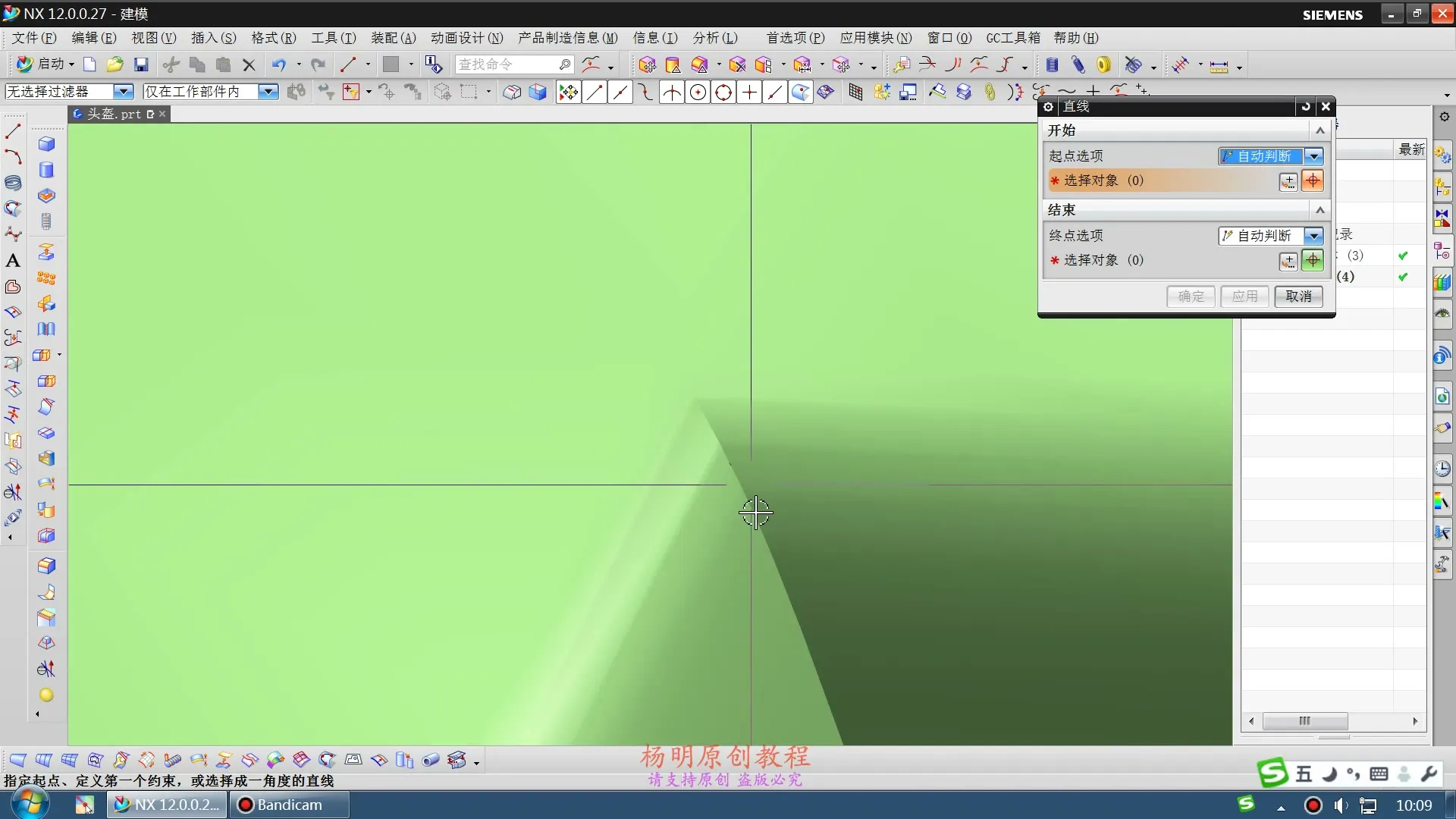1456x819 pixels.
Task: Select the text 'A' tool in left toolbar
Action: (x=13, y=261)
